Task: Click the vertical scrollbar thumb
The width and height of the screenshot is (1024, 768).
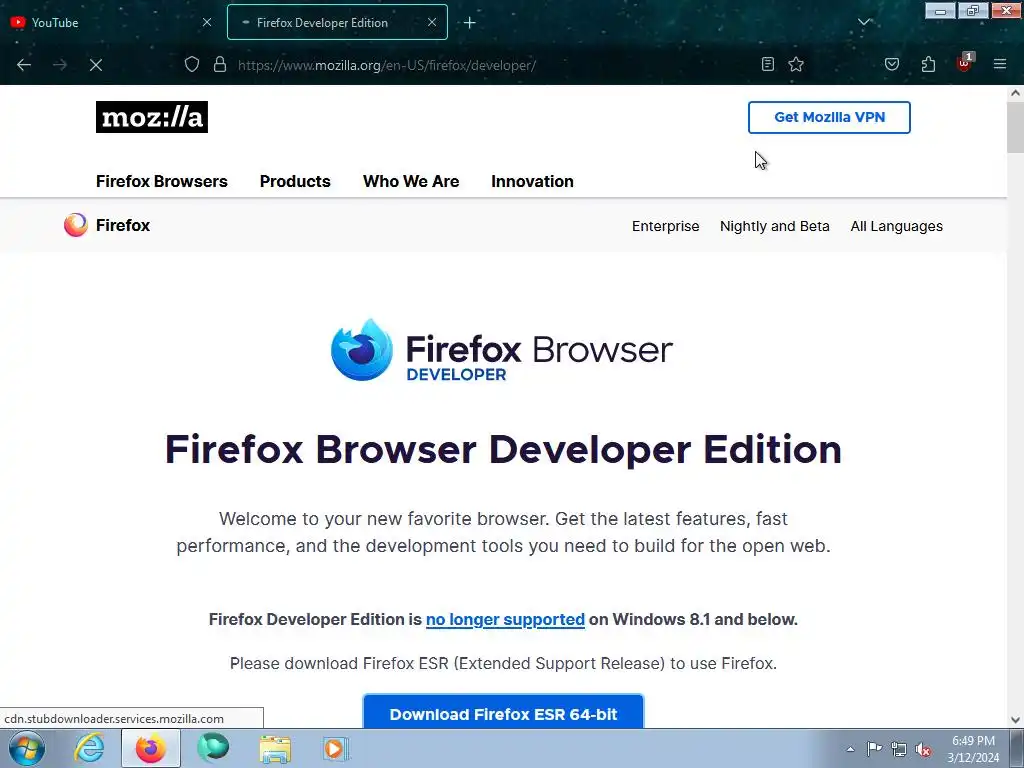Action: [1016, 127]
